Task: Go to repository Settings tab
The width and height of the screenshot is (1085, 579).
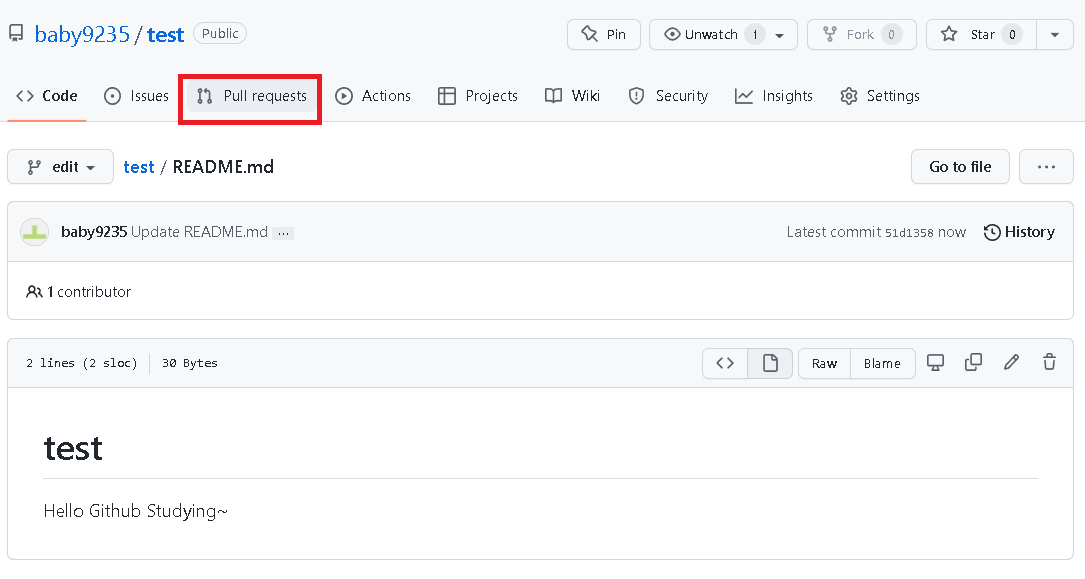Action: point(880,96)
